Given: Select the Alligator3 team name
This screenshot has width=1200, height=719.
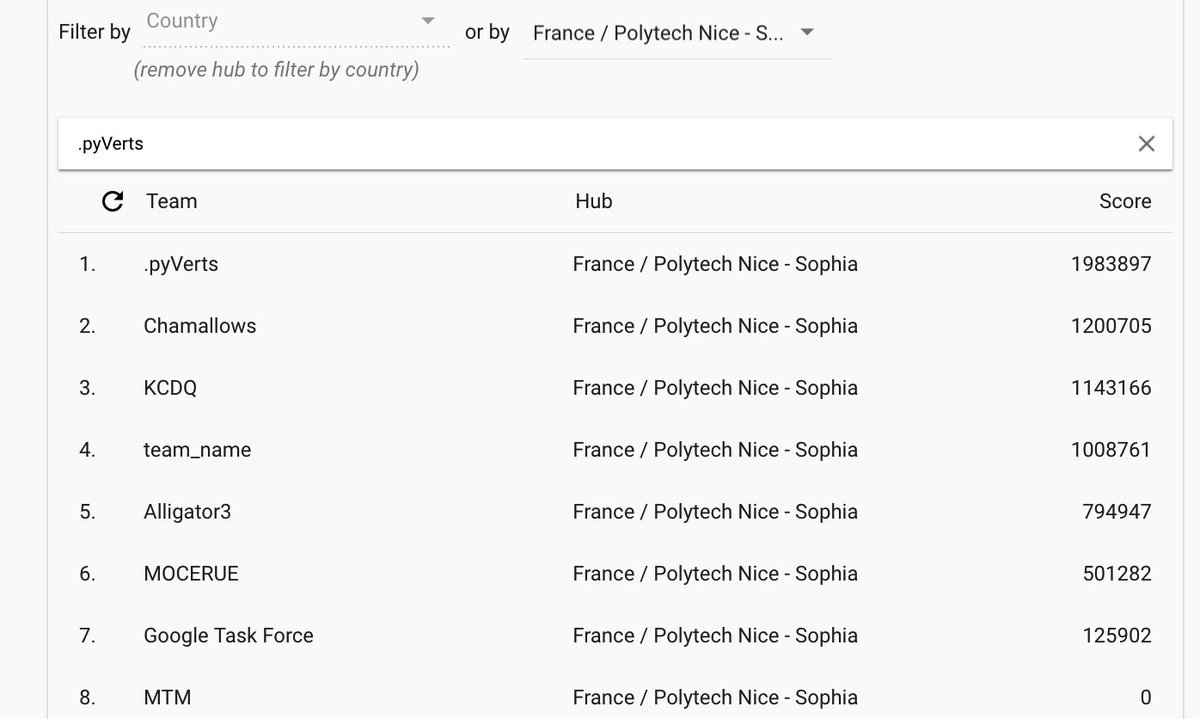Looking at the screenshot, I should click(187, 512).
